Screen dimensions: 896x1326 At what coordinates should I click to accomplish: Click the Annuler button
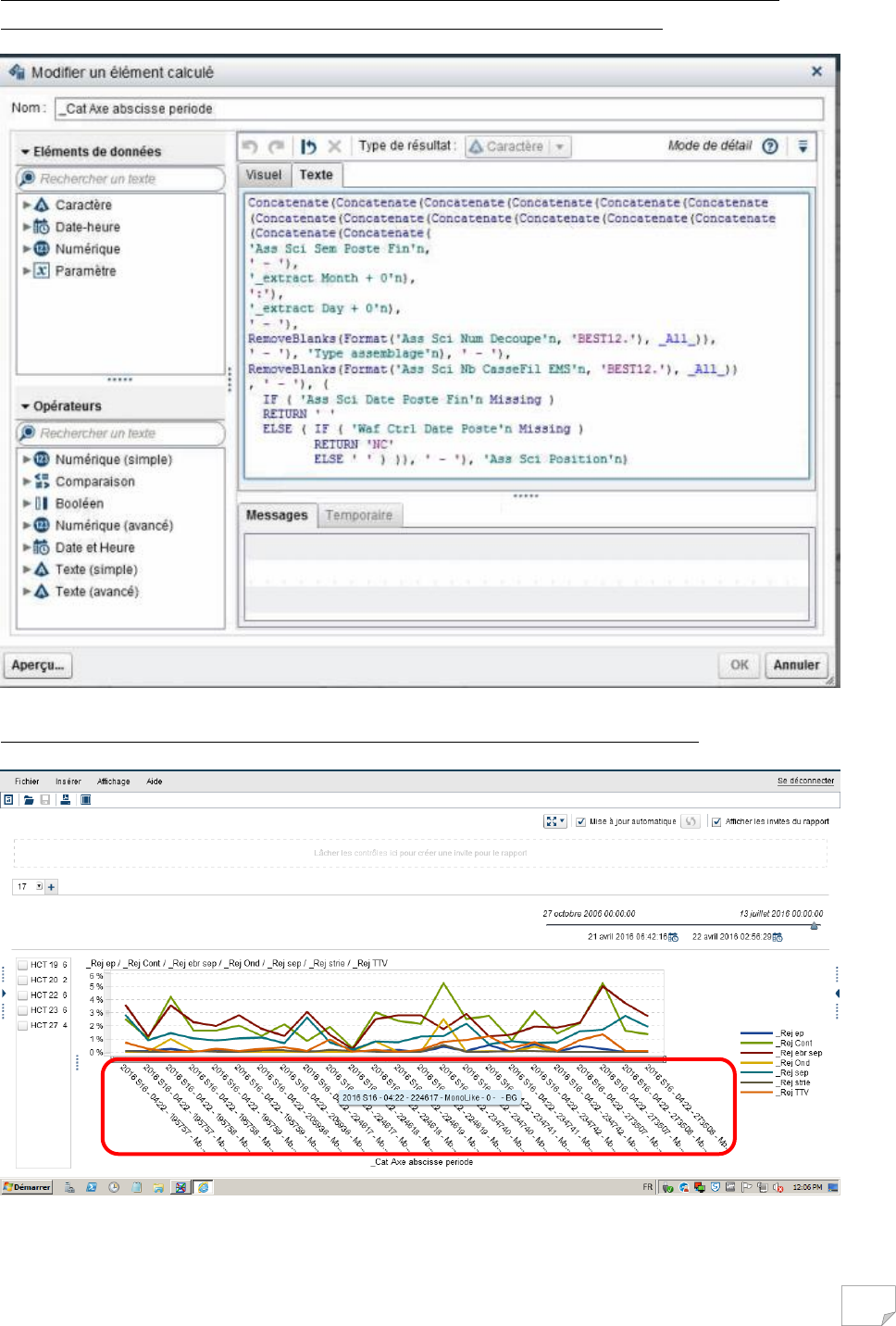click(x=796, y=666)
